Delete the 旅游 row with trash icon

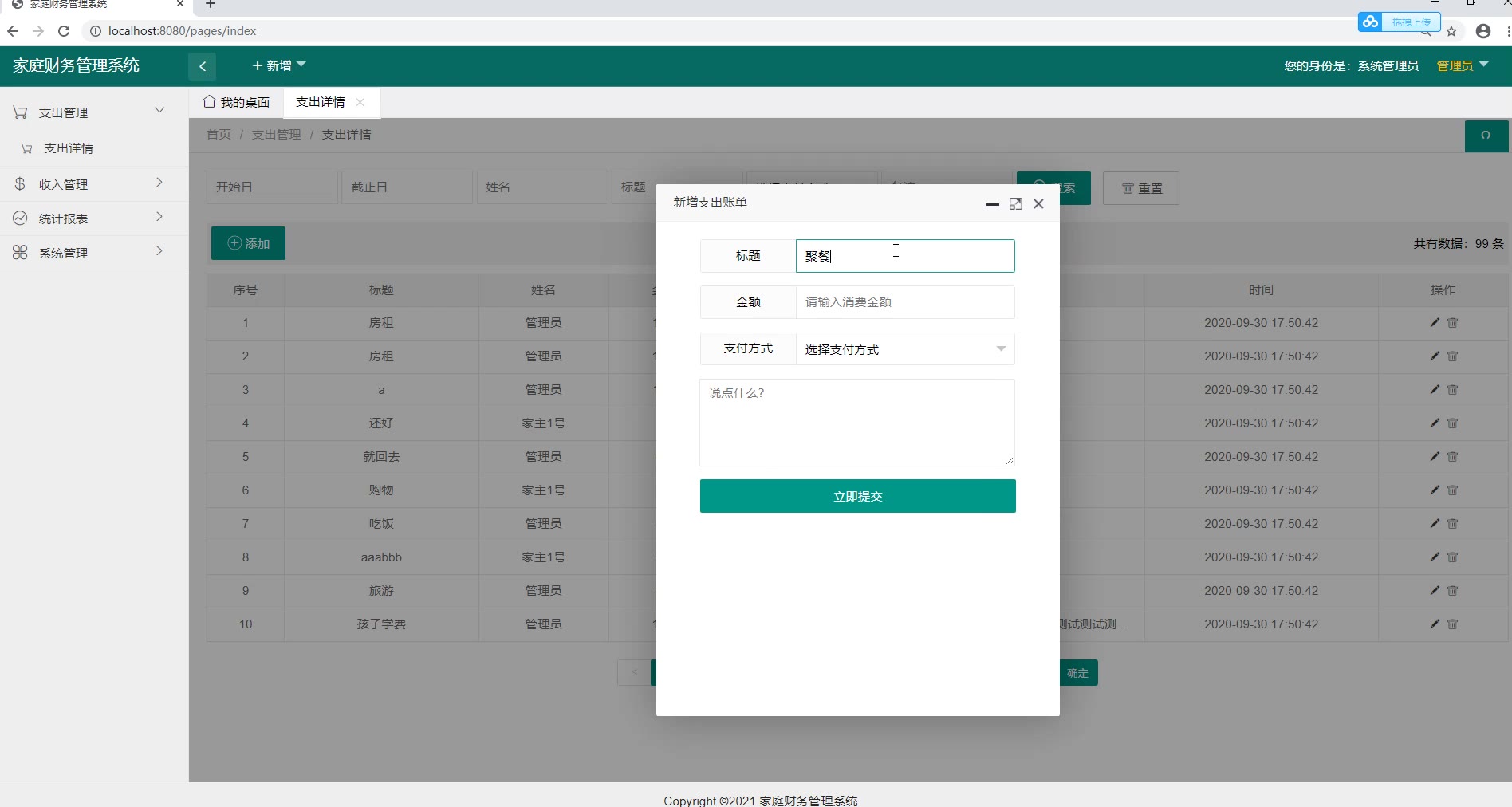[x=1452, y=590]
